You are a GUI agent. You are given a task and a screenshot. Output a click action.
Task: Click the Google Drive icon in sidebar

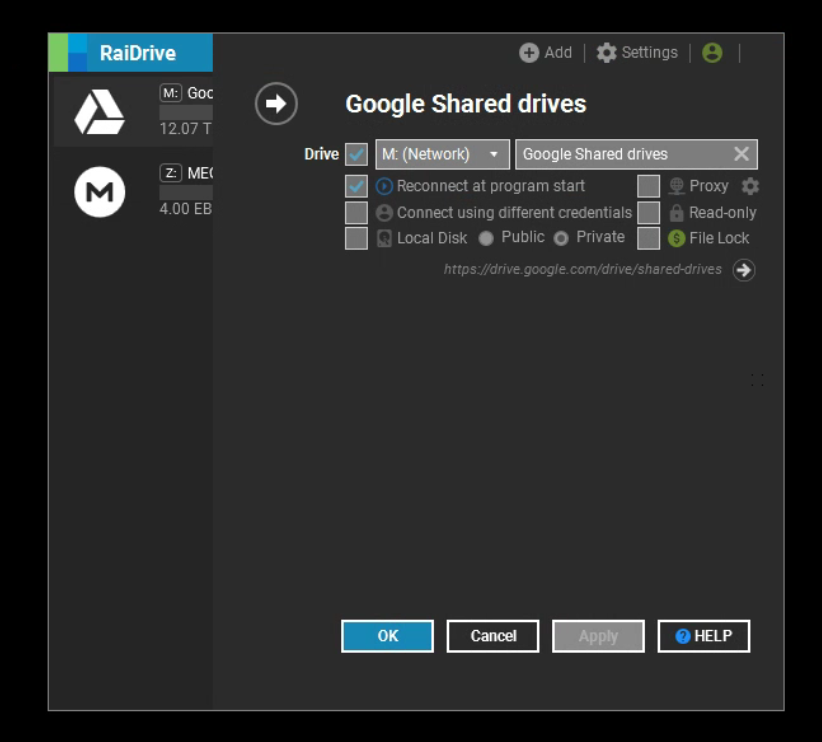100,112
